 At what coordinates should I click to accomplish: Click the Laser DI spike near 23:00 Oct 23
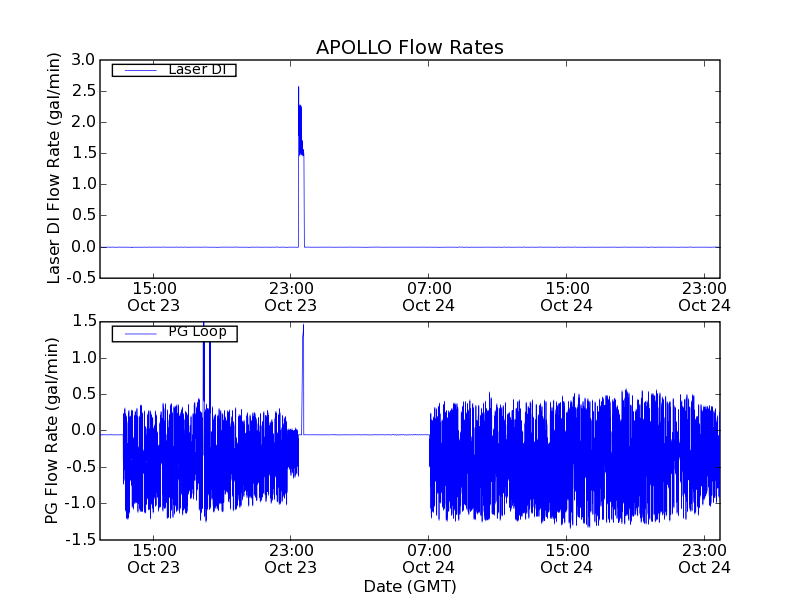pos(301,167)
